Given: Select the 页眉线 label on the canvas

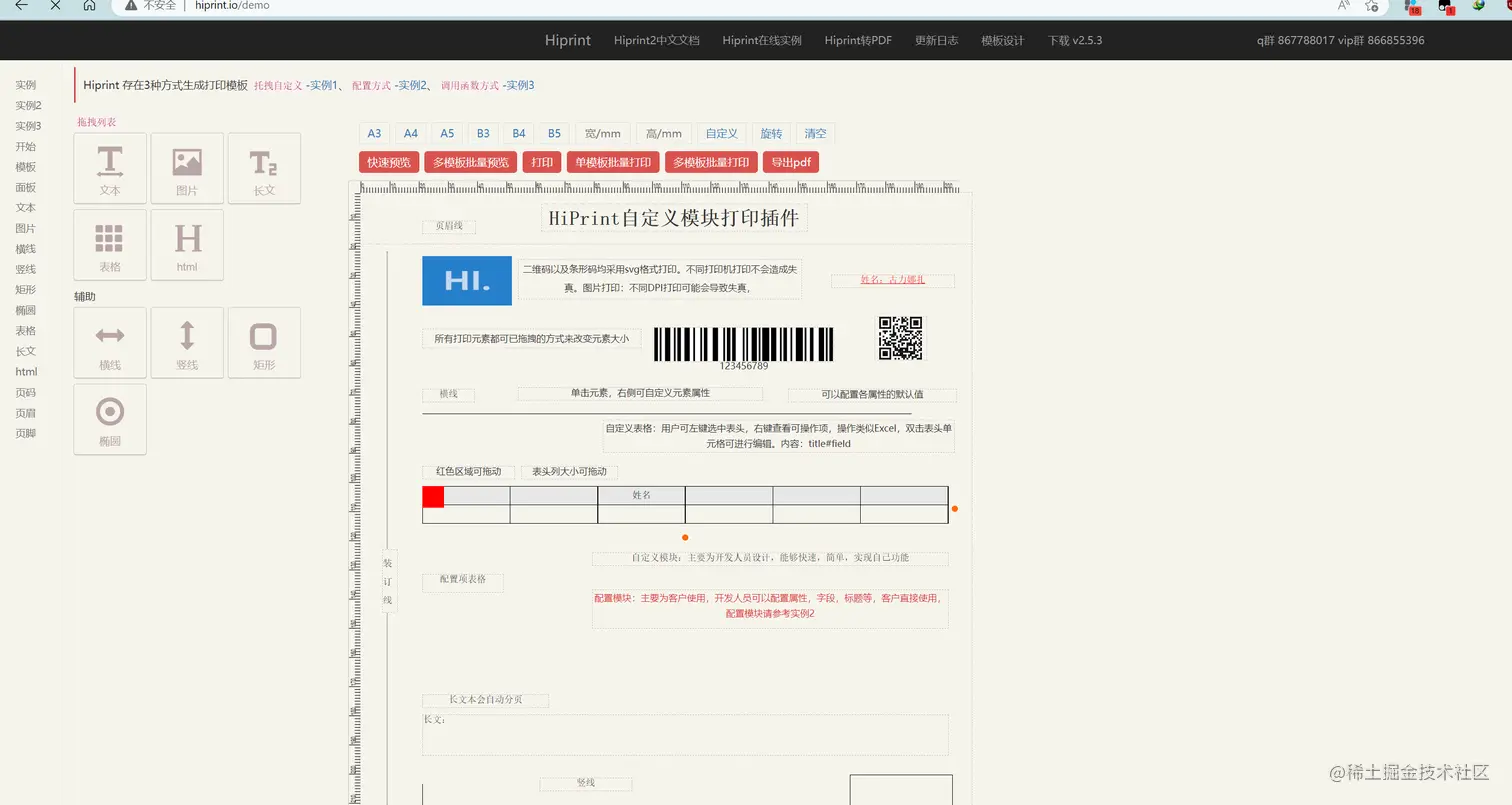Looking at the screenshot, I should click(x=449, y=226).
